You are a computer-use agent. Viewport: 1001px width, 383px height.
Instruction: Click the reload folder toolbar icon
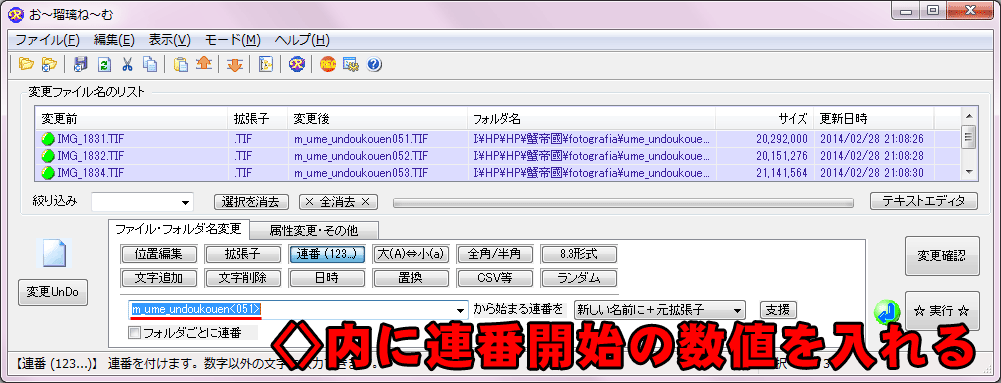click(49, 64)
